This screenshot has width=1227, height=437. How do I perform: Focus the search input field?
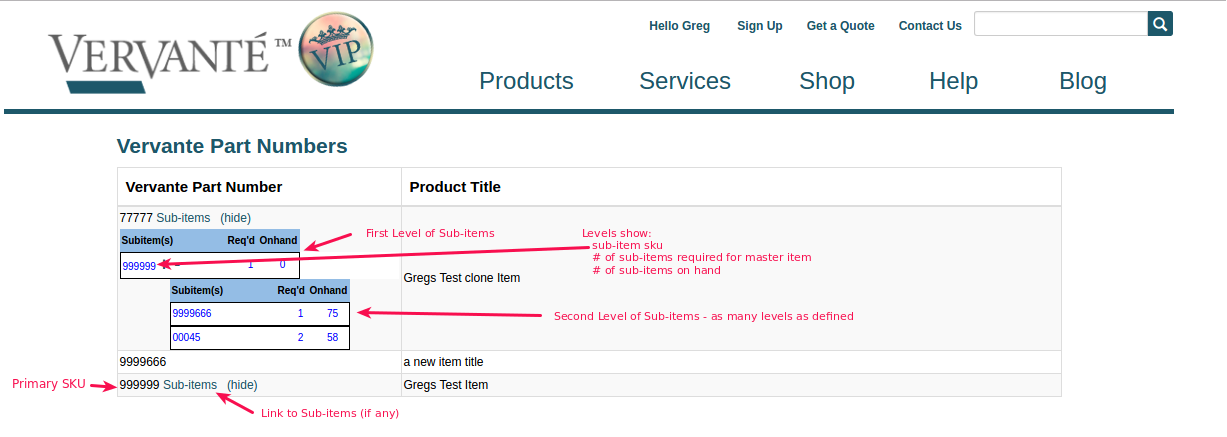[1060, 24]
